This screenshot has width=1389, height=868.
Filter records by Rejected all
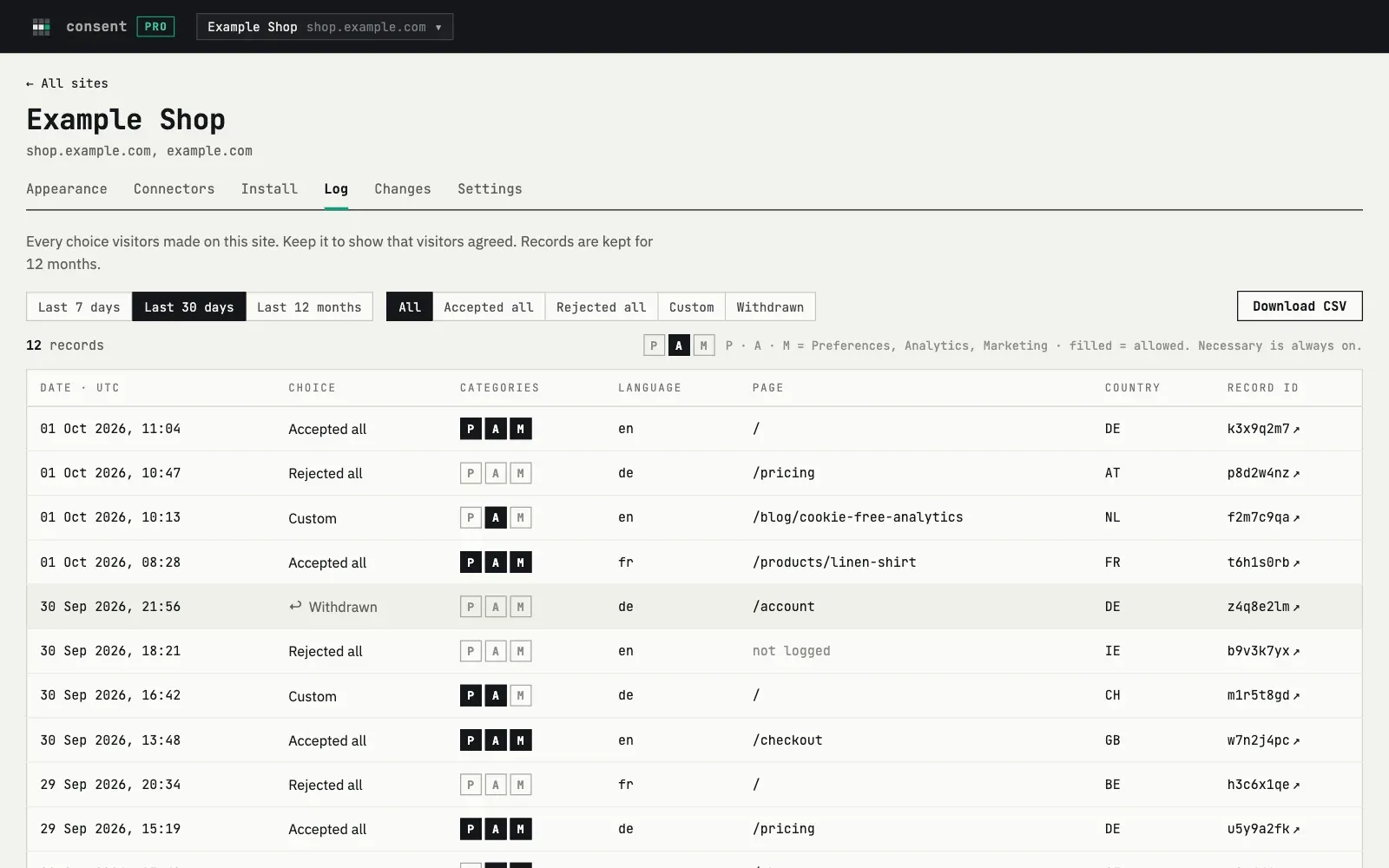pyautogui.click(x=602, y=307)
